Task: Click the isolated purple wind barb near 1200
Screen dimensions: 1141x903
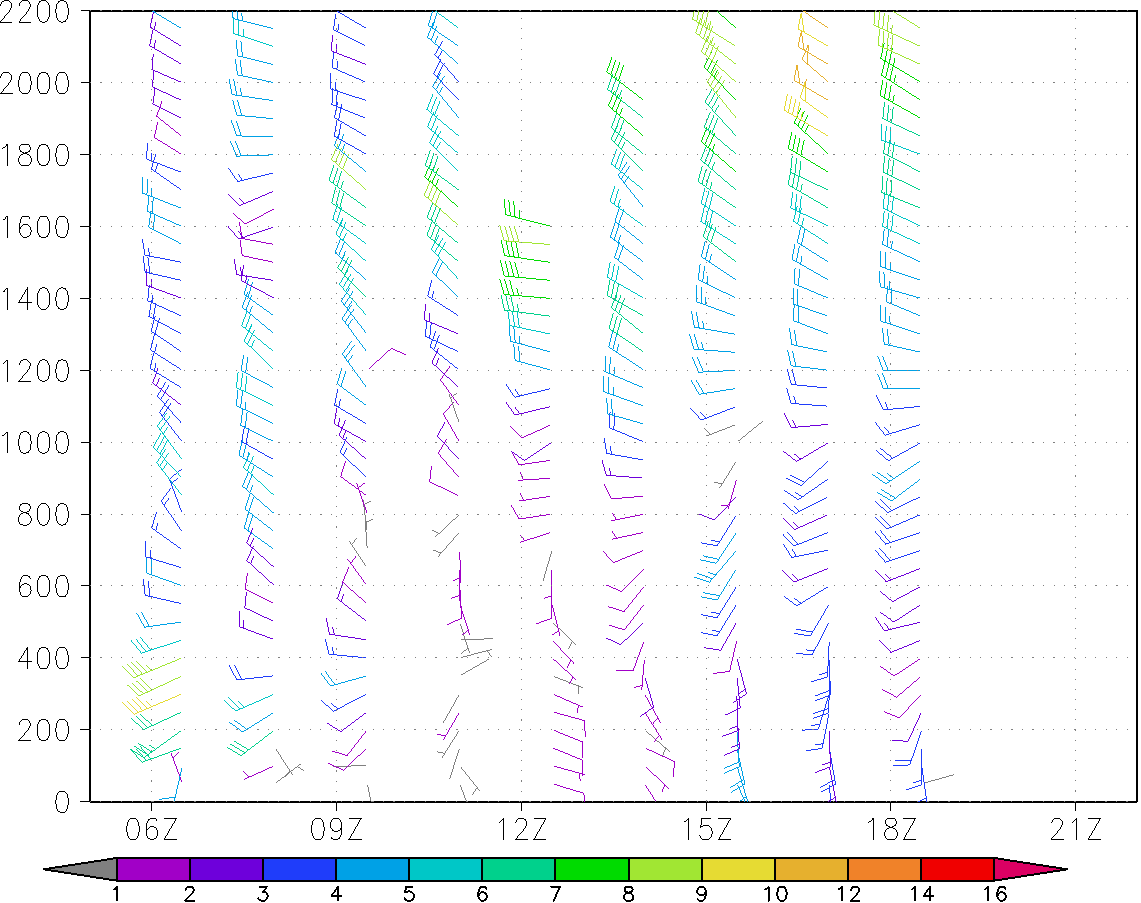Action: pos(388,358)
